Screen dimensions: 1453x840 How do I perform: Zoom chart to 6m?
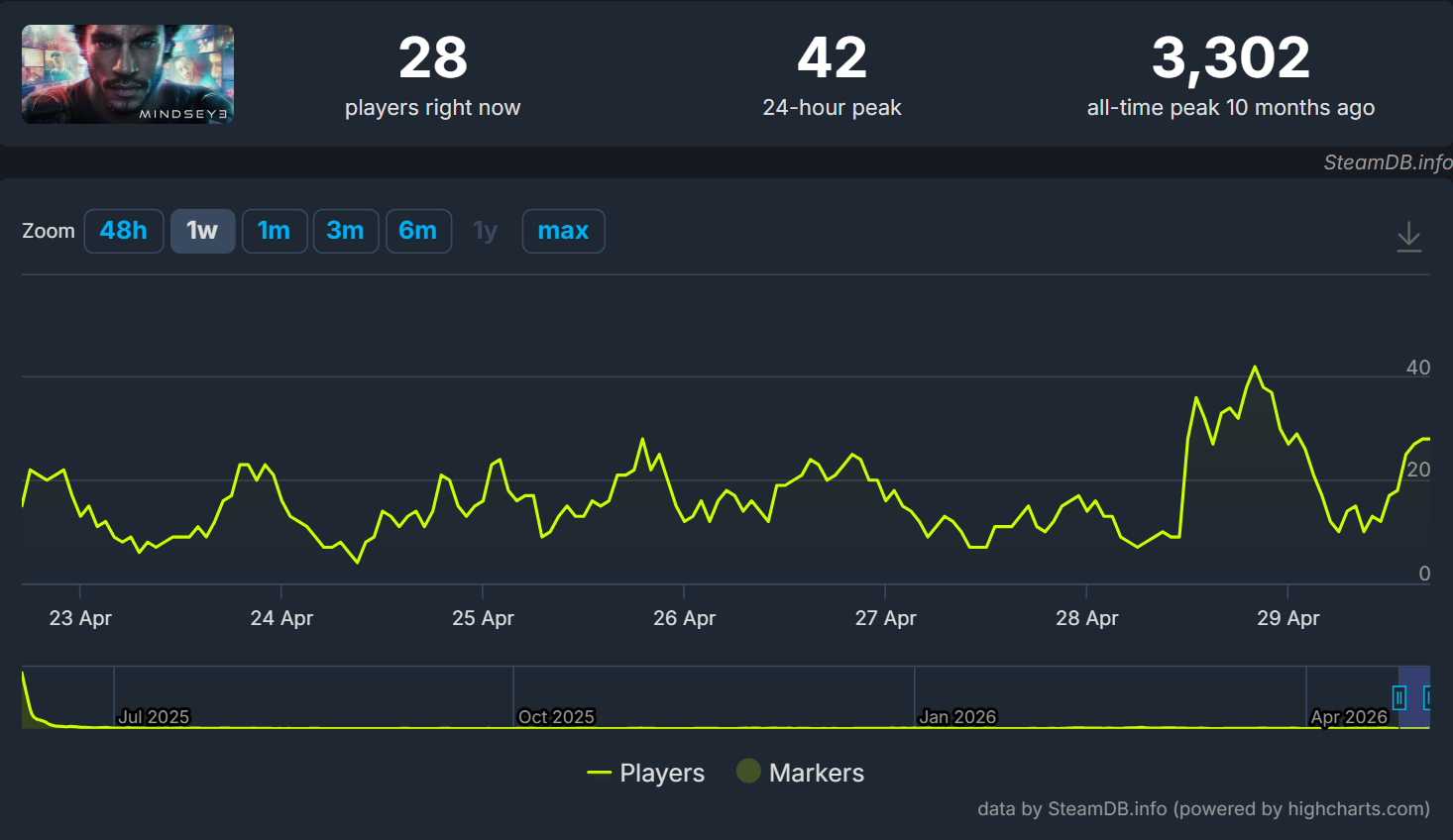pos(418,231)
